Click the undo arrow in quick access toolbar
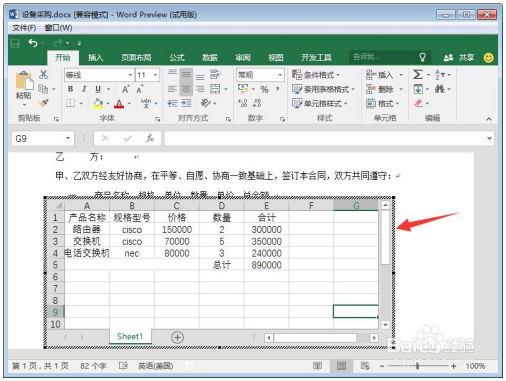Viewport: 506px width, 381px height. 33,43
